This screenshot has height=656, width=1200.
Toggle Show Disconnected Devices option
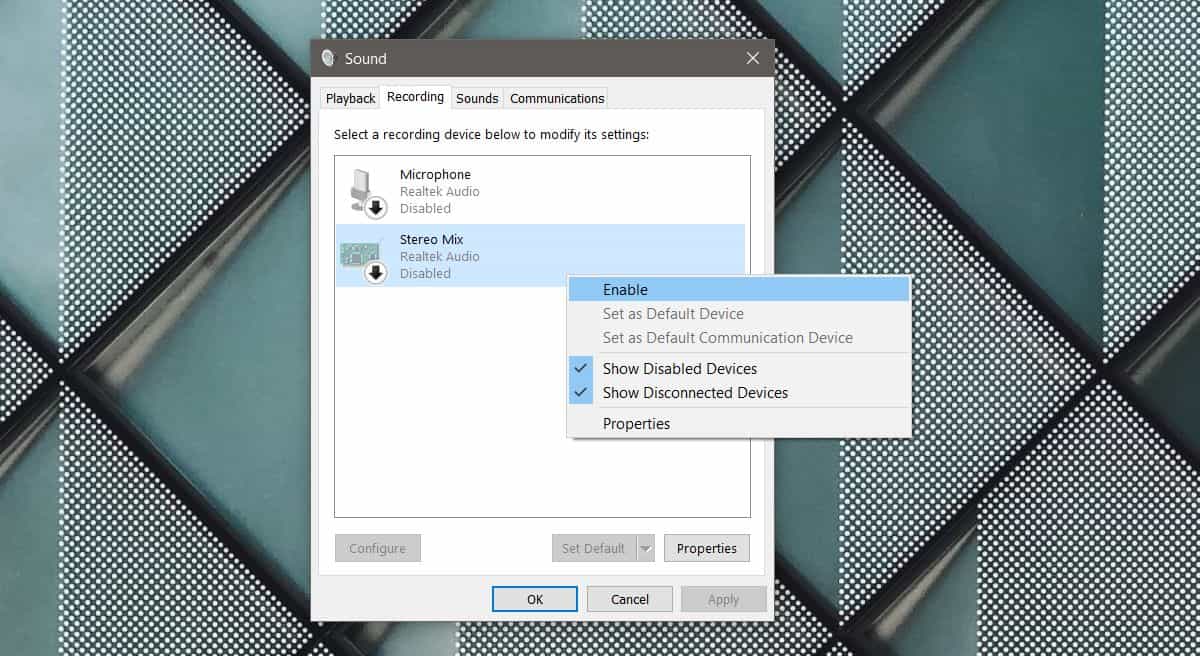(739, 393)
